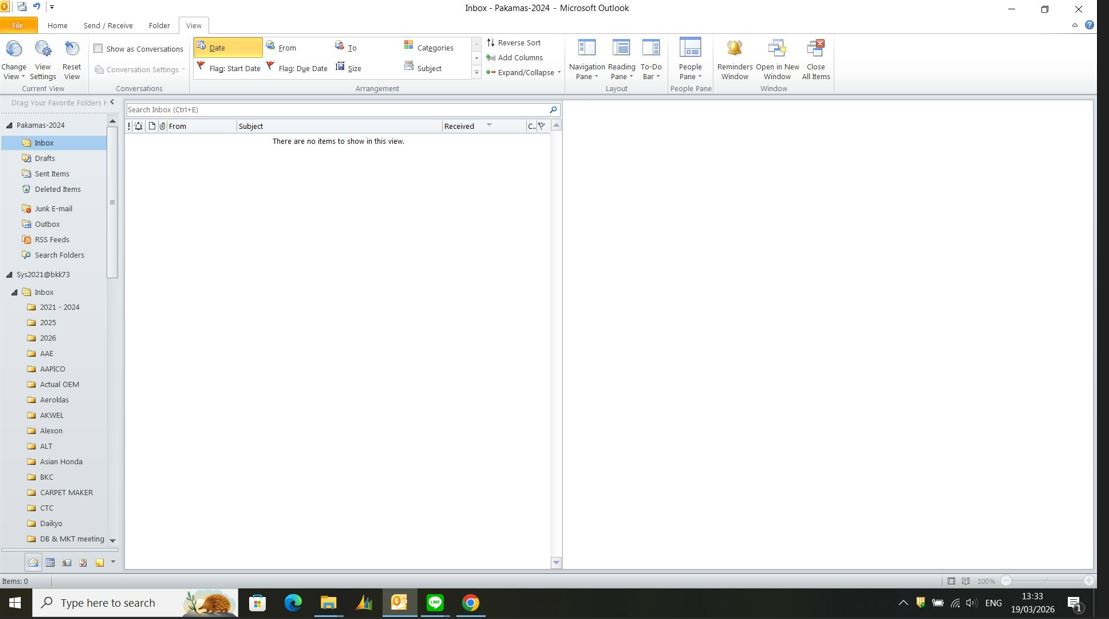
Task: Switch to the Home ribbon tab
Action: point(57,25)
